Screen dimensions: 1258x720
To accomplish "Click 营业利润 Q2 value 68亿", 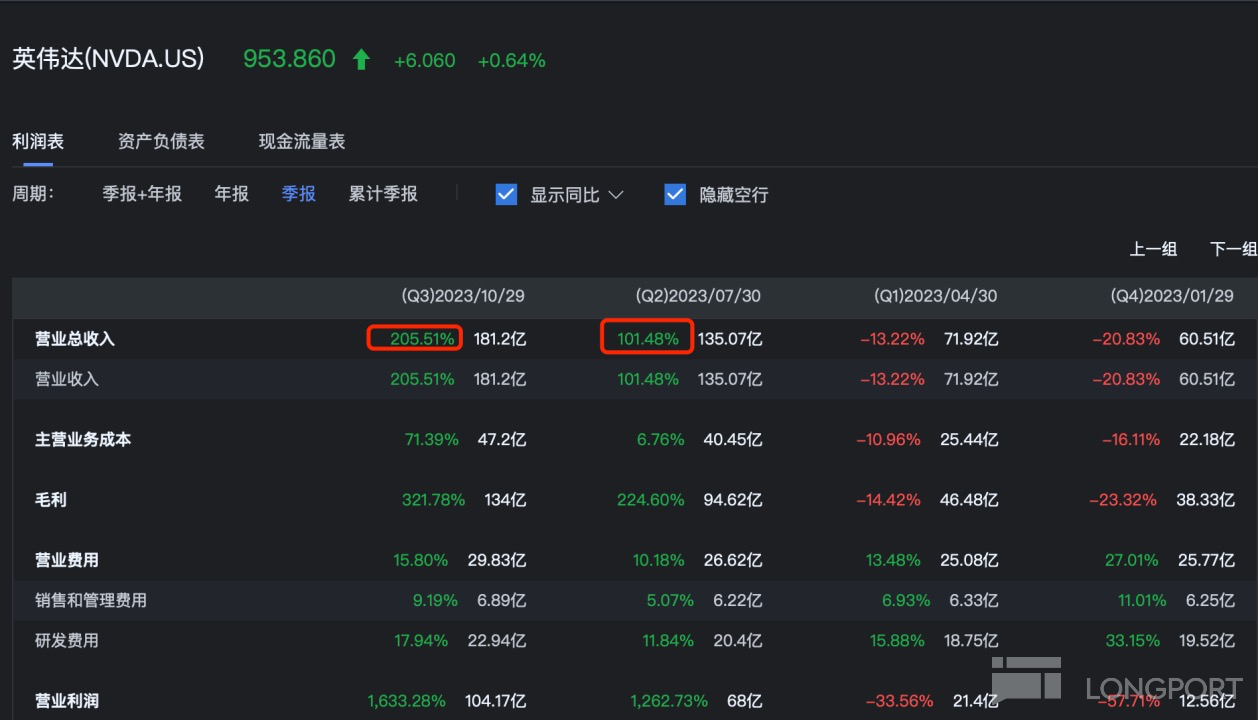I will point(744,701).
